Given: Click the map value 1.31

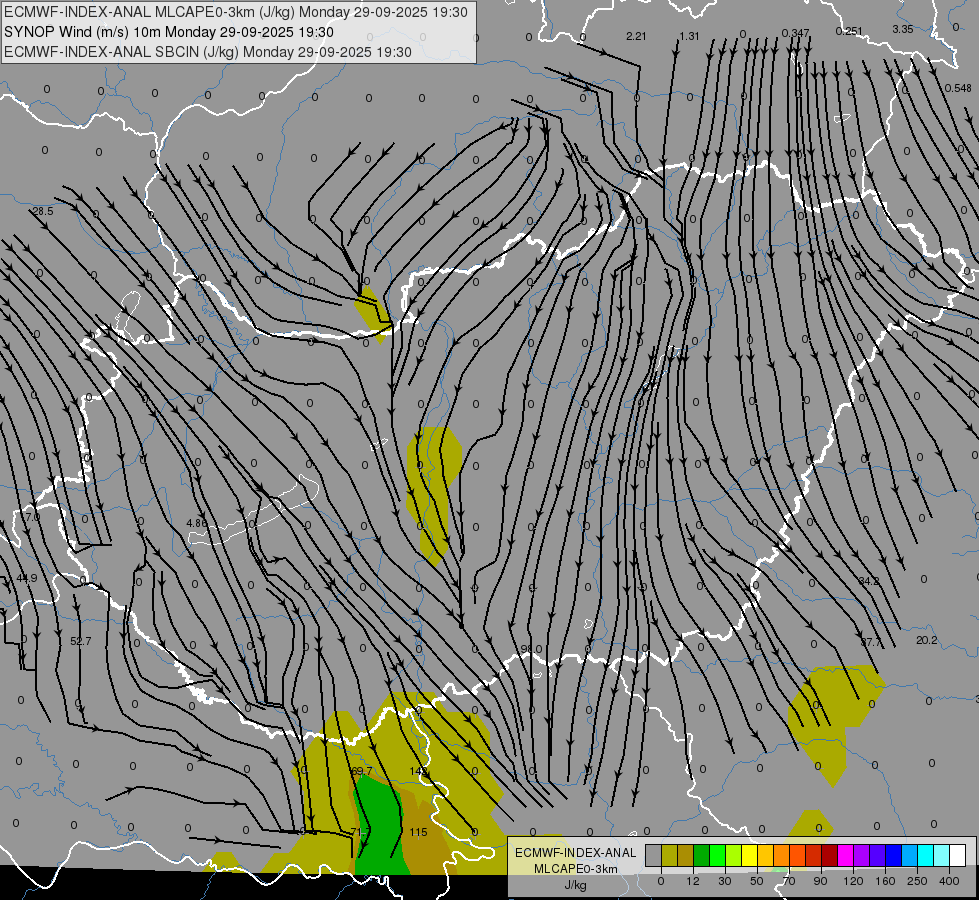Looking at the screenshot, I should tap(689, 36).
